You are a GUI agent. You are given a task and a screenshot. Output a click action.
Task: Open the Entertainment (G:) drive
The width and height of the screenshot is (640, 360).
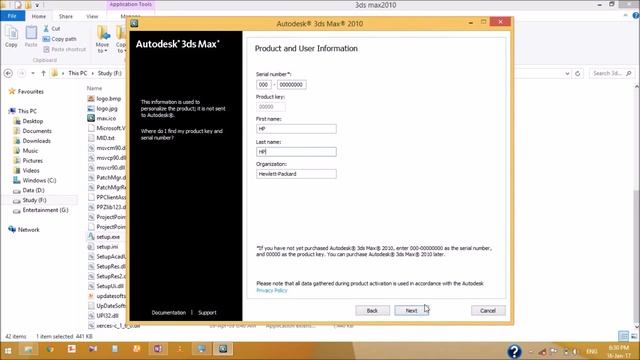(x=45, y=210)
